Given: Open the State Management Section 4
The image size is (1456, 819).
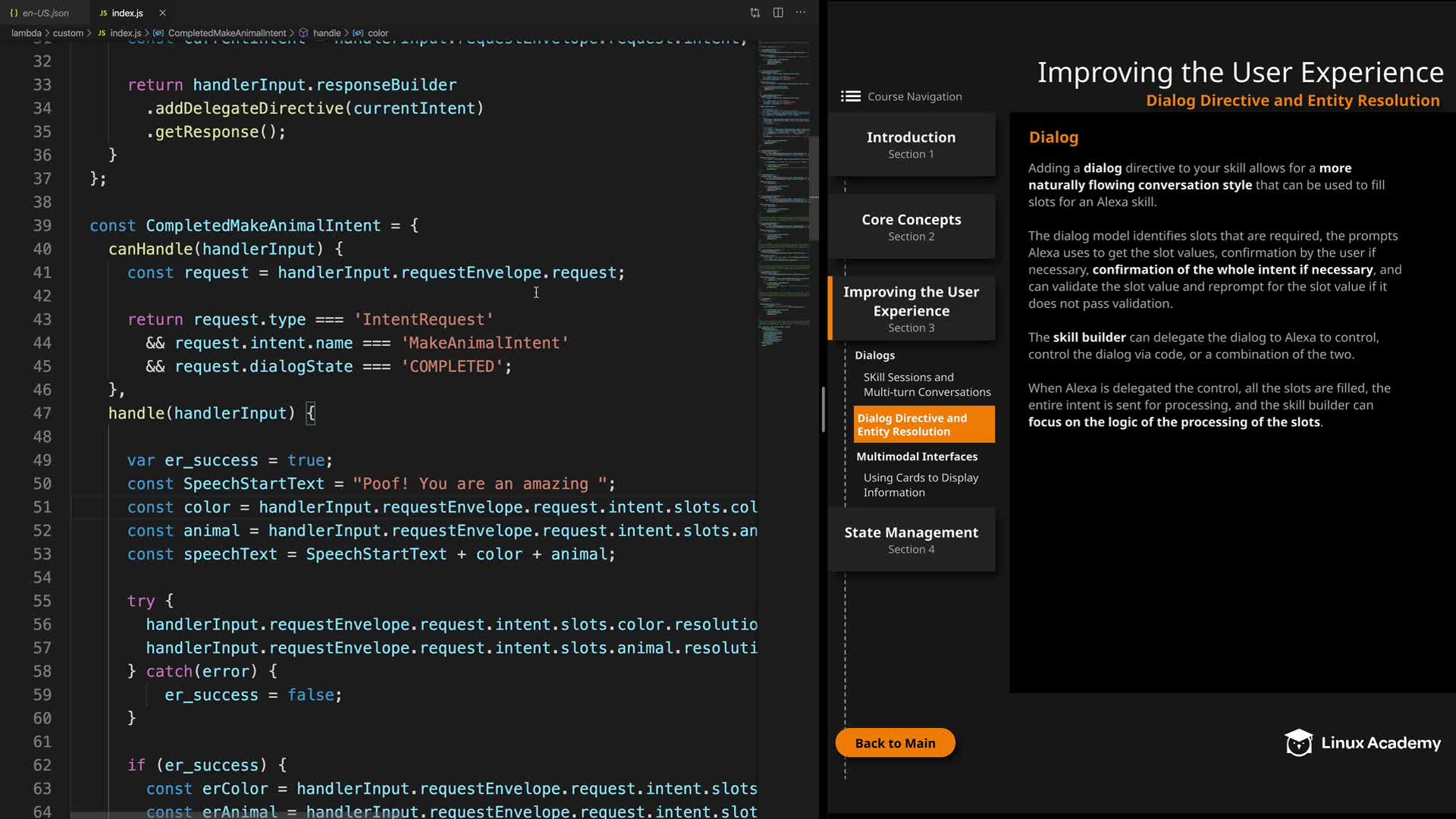Looking at the screenshot, I should (x=911, y=539).
